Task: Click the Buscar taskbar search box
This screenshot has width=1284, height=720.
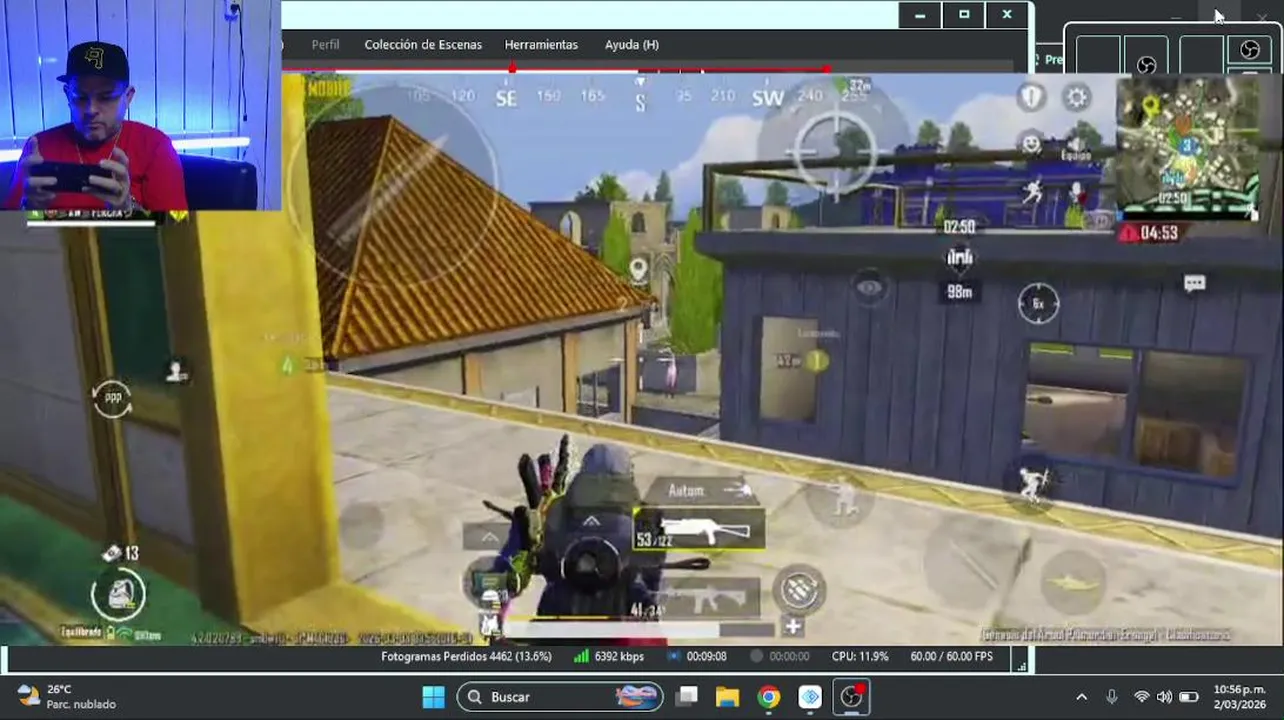Action: (560, 697)
